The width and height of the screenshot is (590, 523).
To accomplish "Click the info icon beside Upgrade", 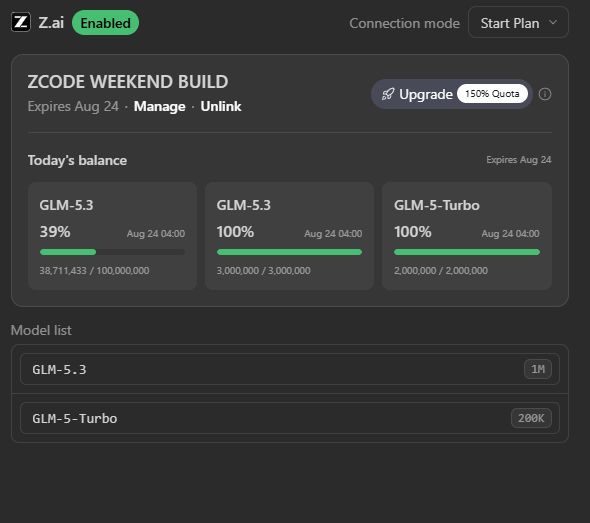I will pyautogui.click(x=545, y=94).
